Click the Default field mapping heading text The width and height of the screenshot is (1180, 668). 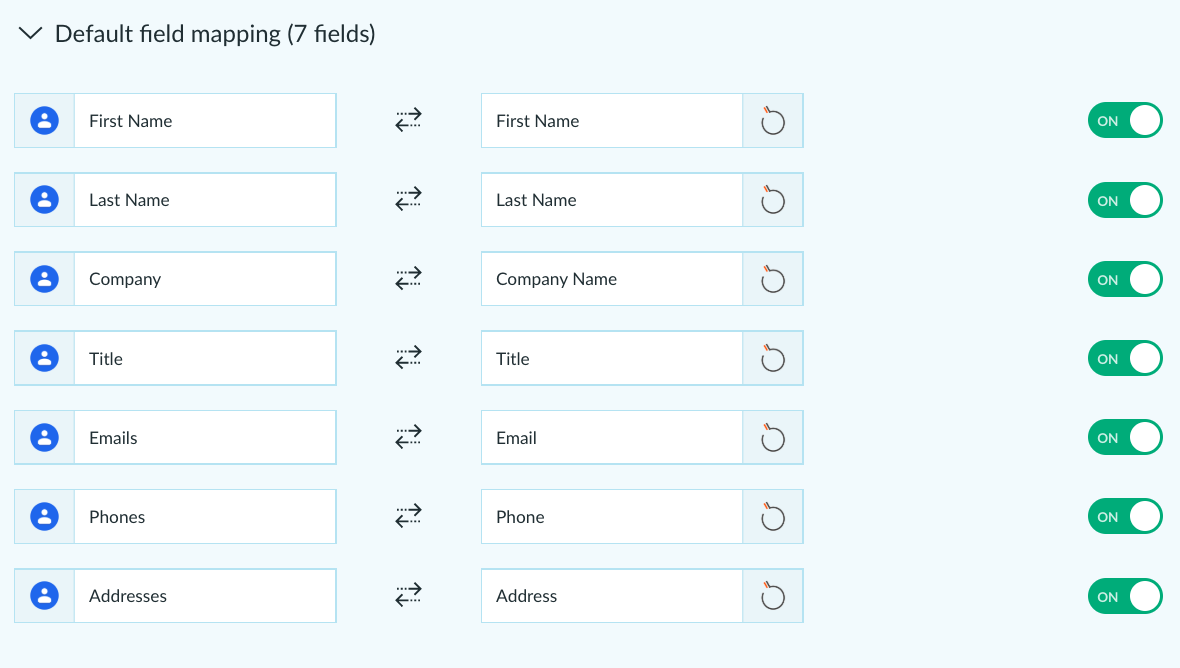coord(215,34)
